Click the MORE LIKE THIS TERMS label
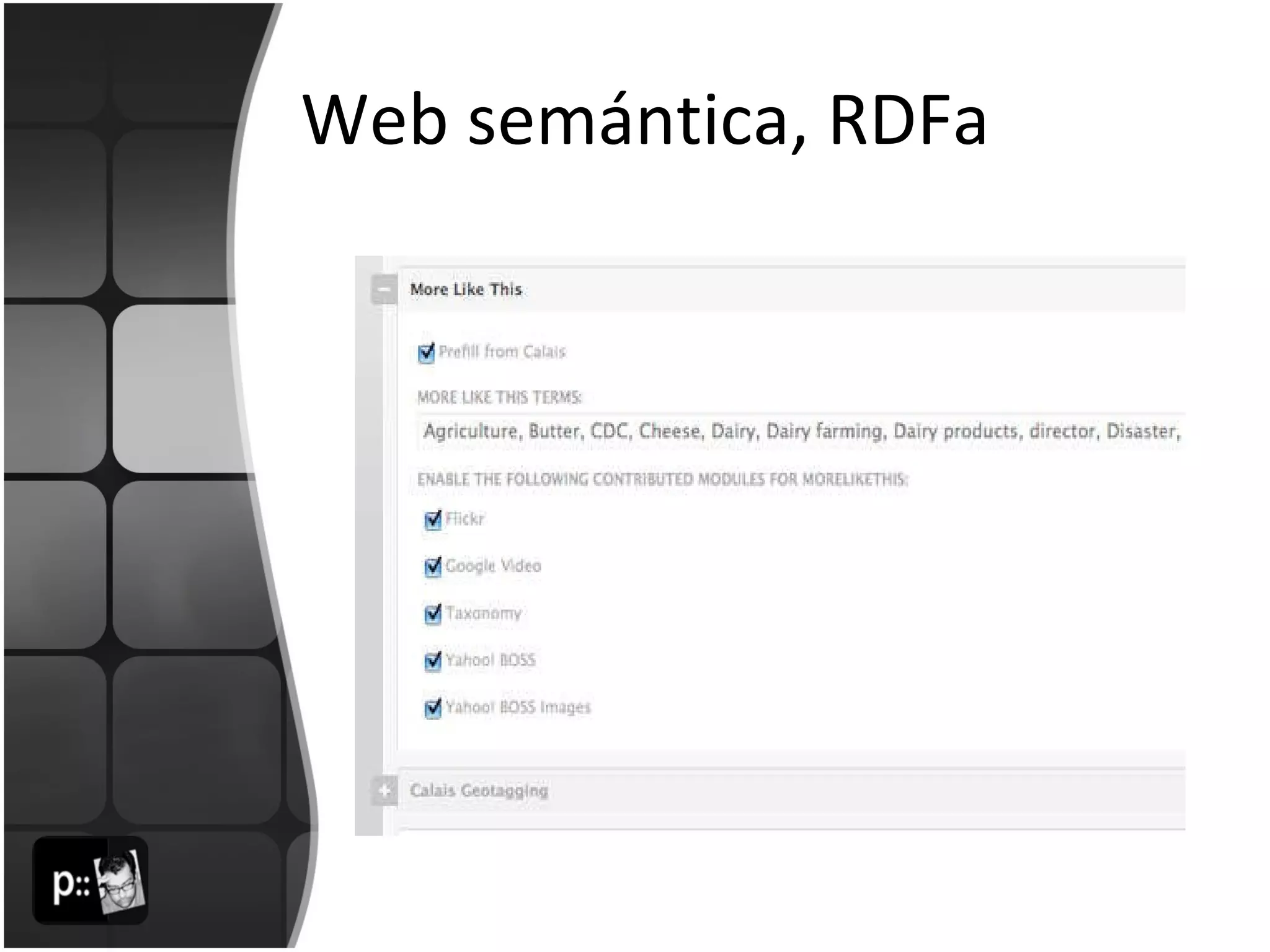The height and width of the screenshot is (952, 1270). pos(499,397)
